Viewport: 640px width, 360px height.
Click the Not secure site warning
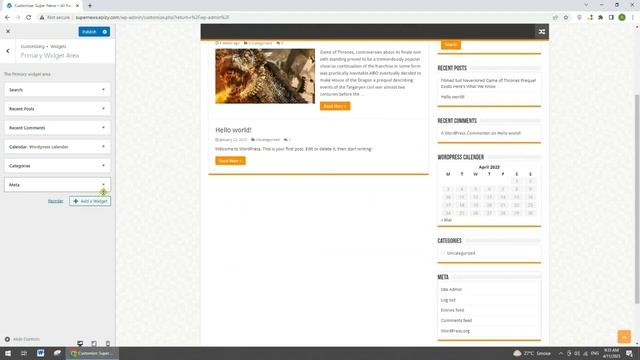coord(55,18)
